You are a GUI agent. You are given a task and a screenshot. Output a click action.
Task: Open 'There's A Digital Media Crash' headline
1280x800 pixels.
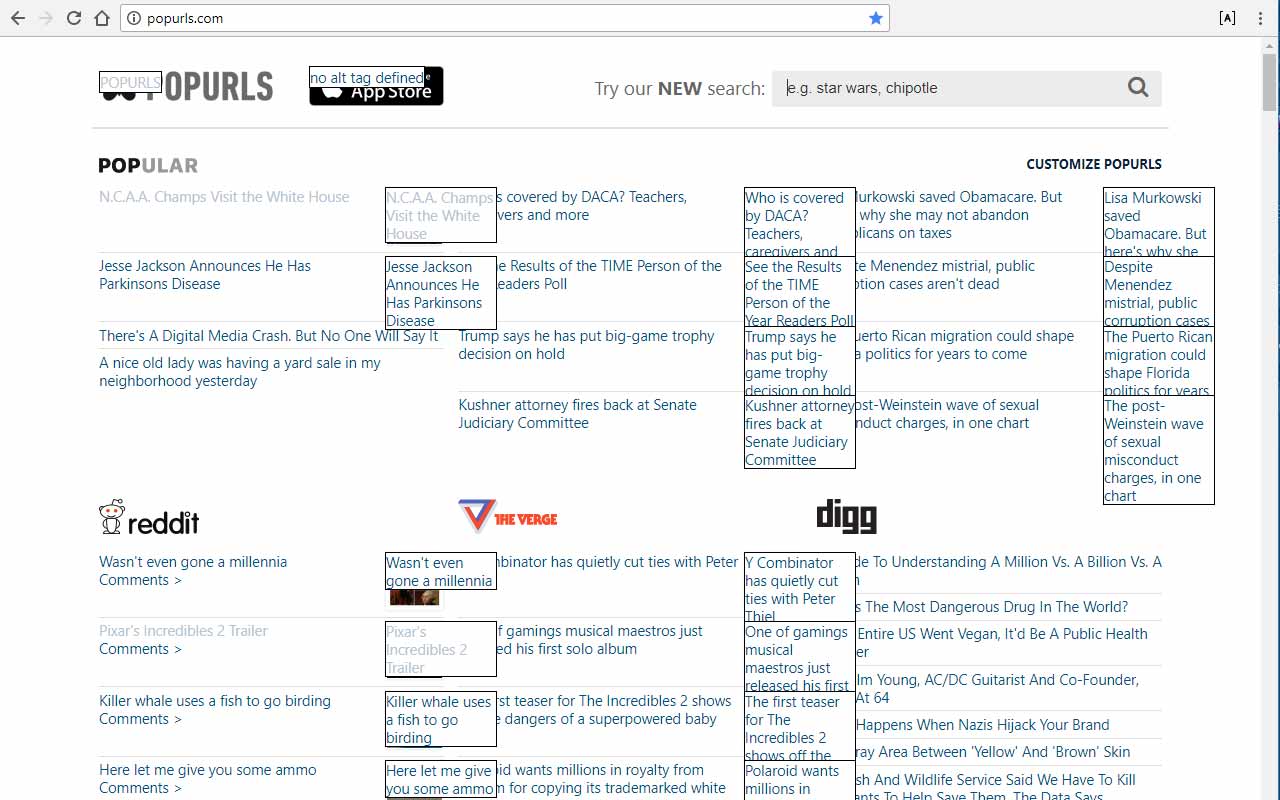269,336
